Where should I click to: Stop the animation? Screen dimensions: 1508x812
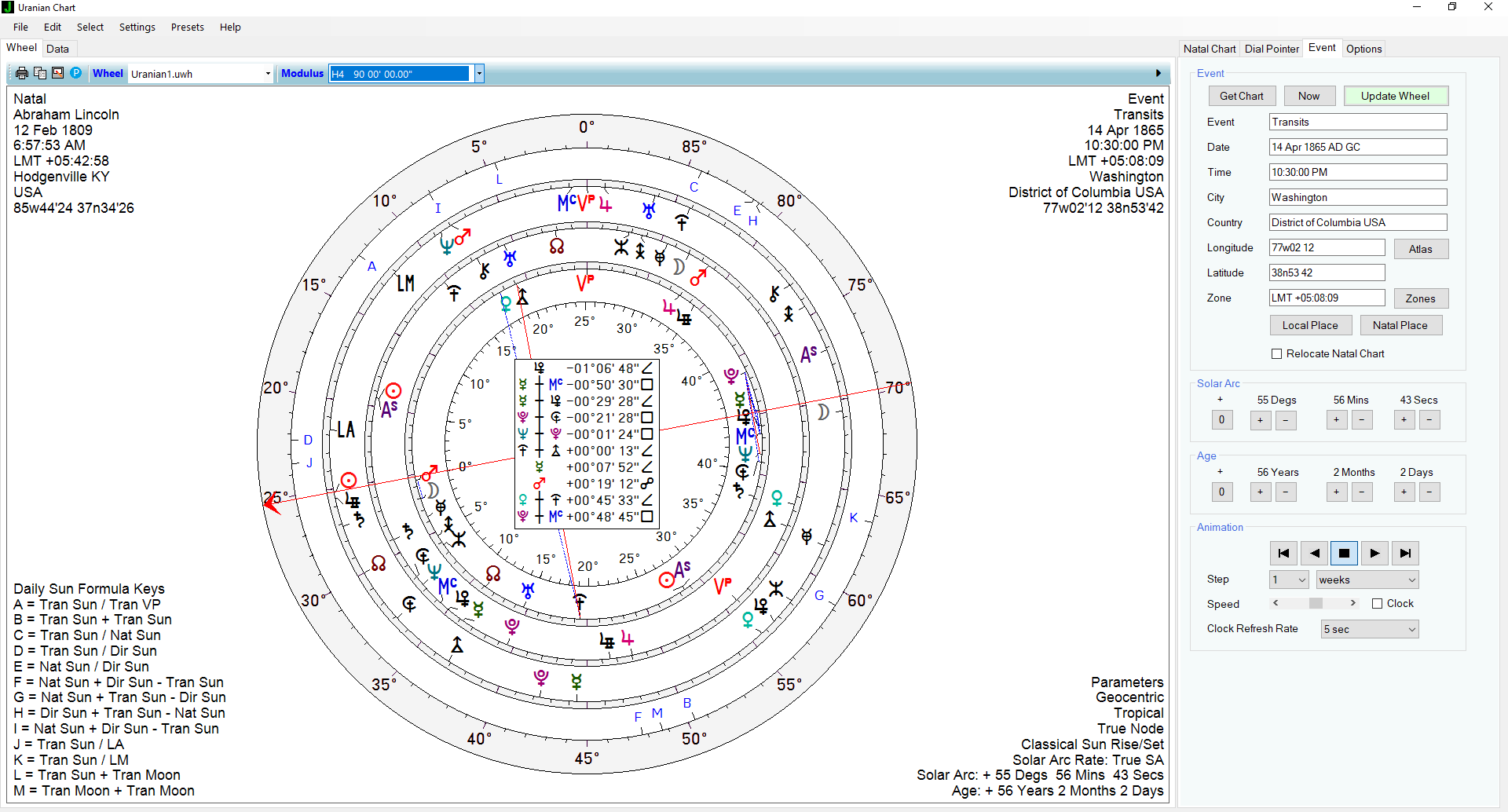click(1344, 553)
